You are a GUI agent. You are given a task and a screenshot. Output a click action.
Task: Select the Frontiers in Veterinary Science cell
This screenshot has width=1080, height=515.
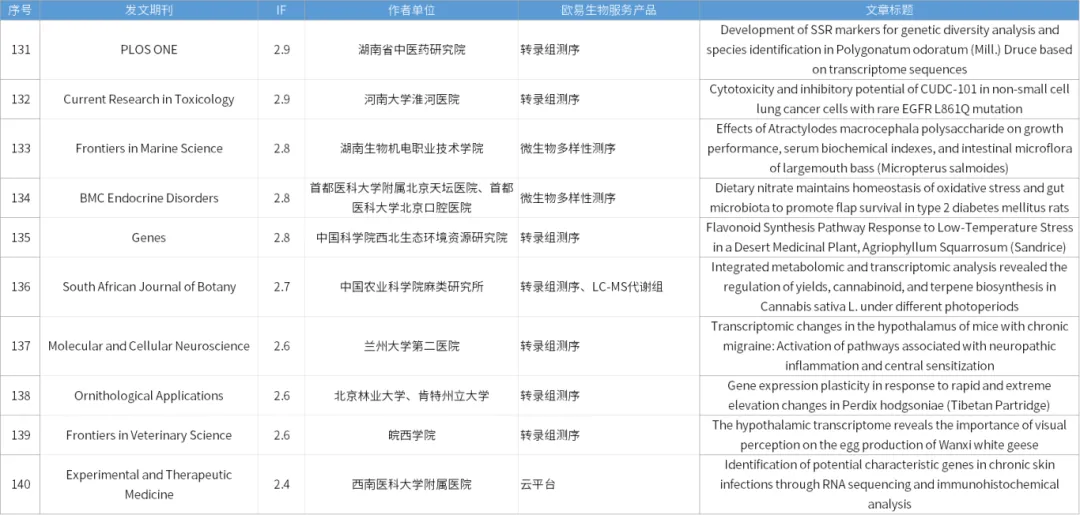[x=149, y=435]
